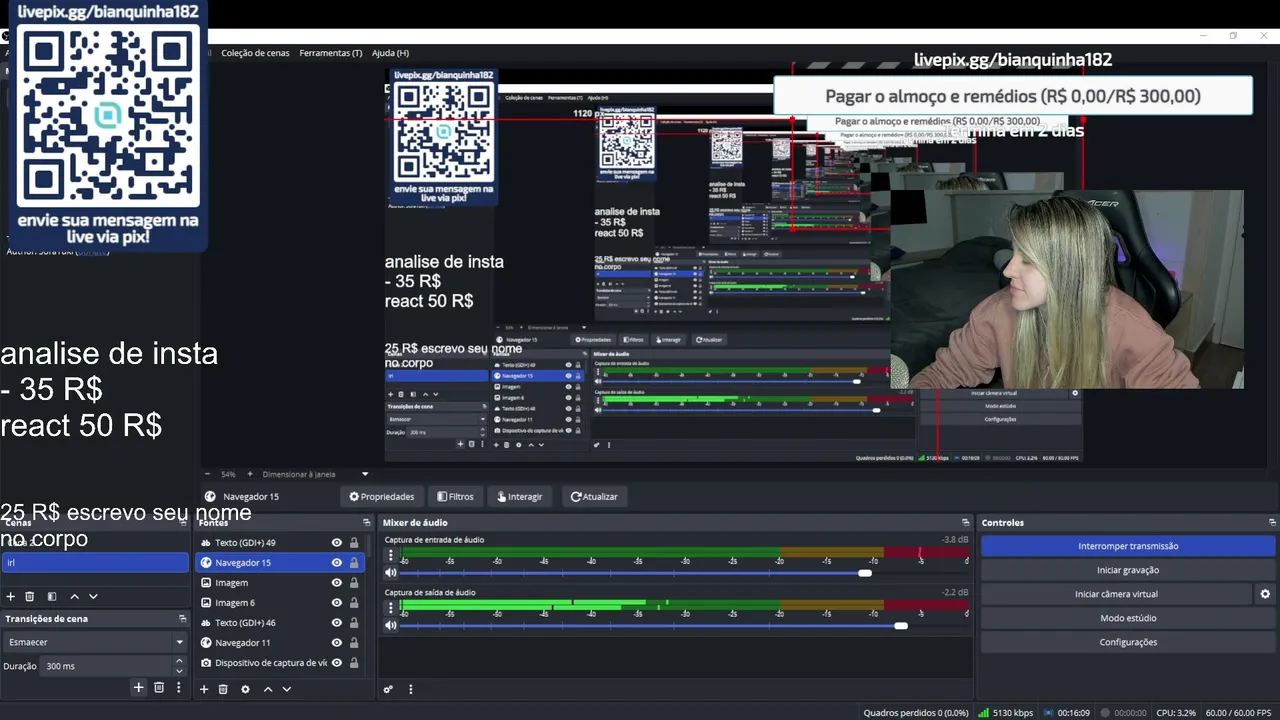Decrease transition duration with down arrow

click(180, 671)
